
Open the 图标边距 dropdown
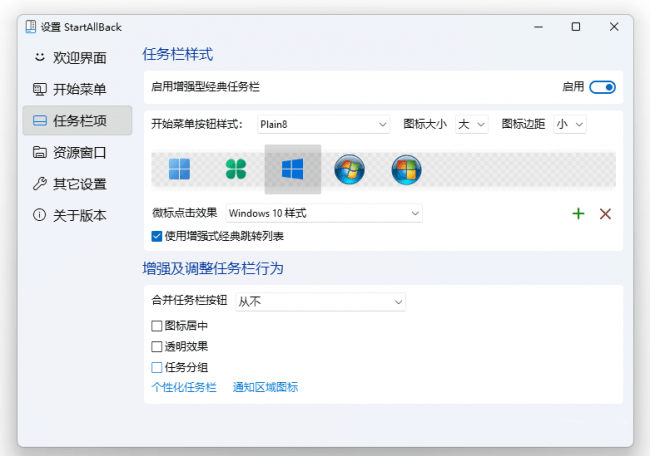click(570, 124)
